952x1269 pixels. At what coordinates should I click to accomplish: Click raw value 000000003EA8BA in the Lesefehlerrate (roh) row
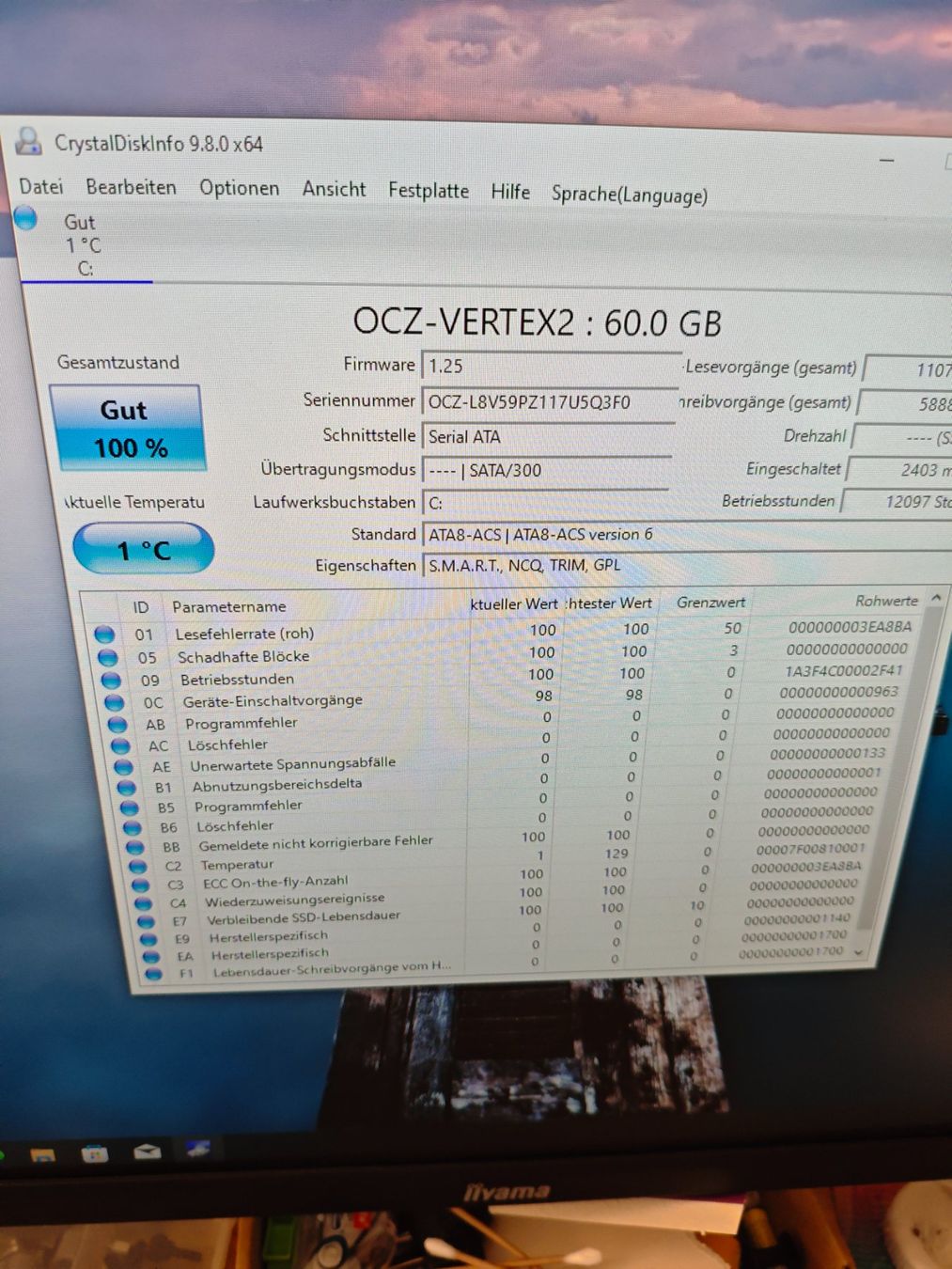(x=850, y=627)
